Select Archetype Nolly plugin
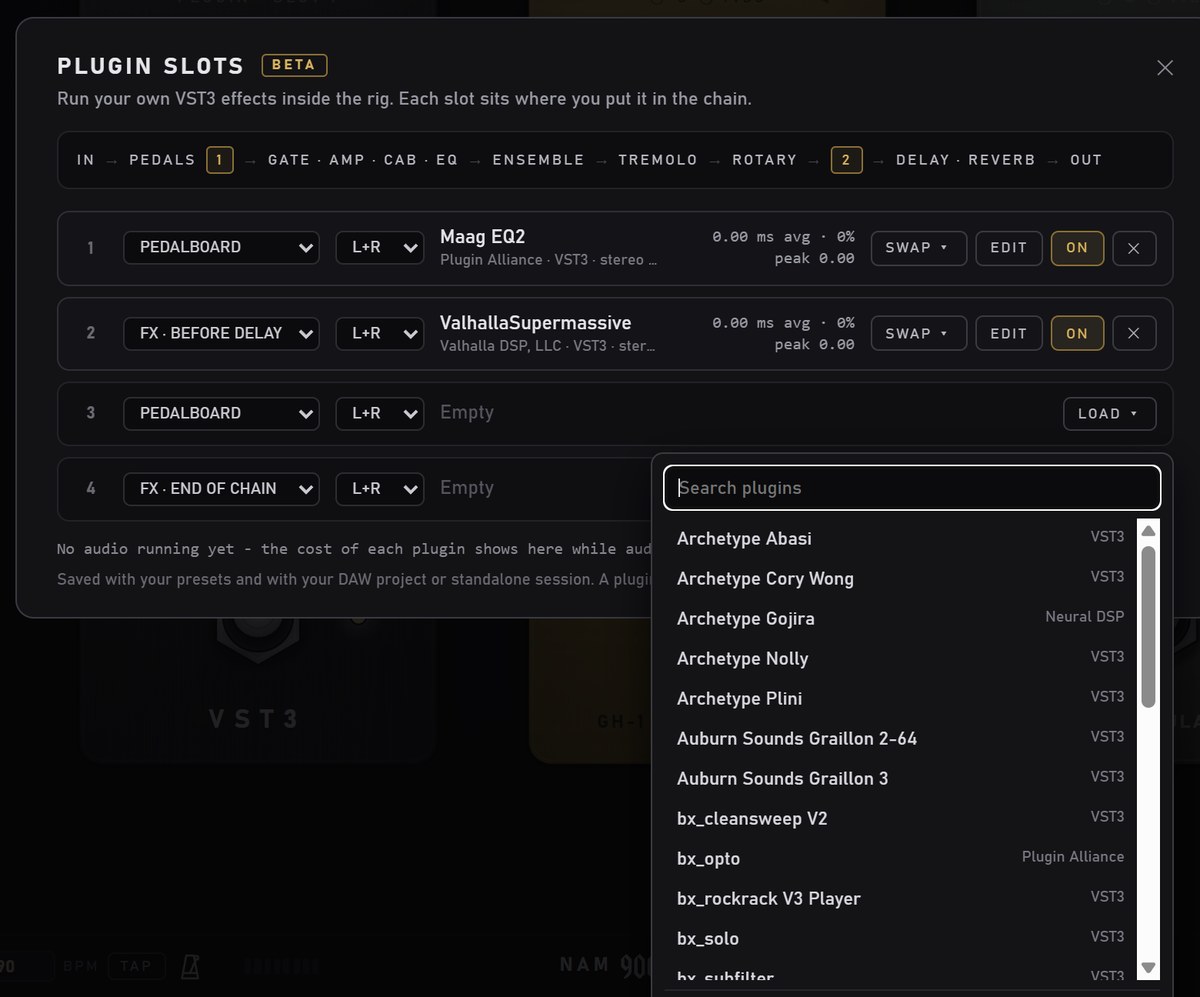Screen dimensions: 1200x997 [x=900, y=659]
